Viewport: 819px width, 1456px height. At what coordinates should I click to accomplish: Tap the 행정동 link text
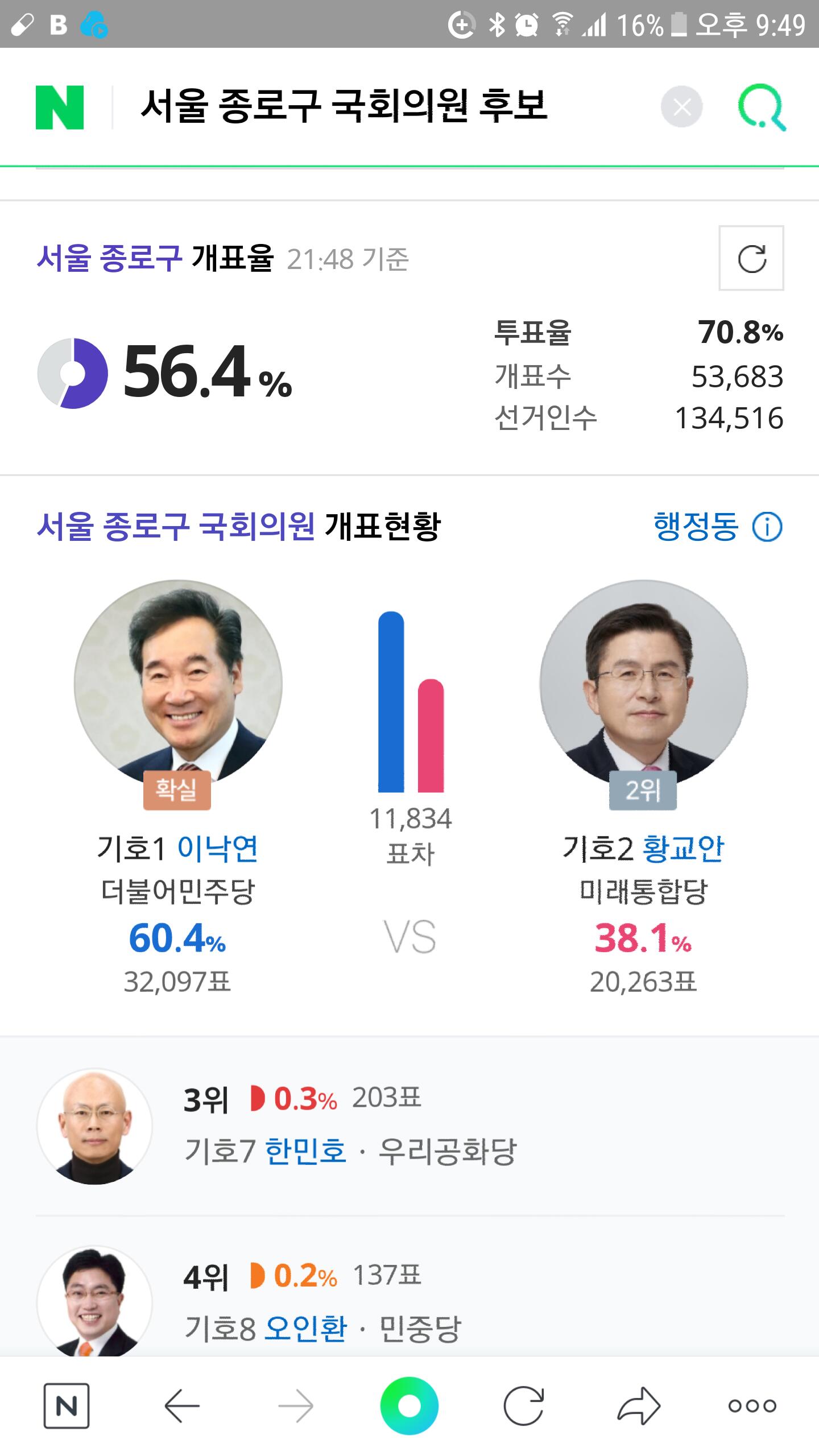click(x=696, y=527)
